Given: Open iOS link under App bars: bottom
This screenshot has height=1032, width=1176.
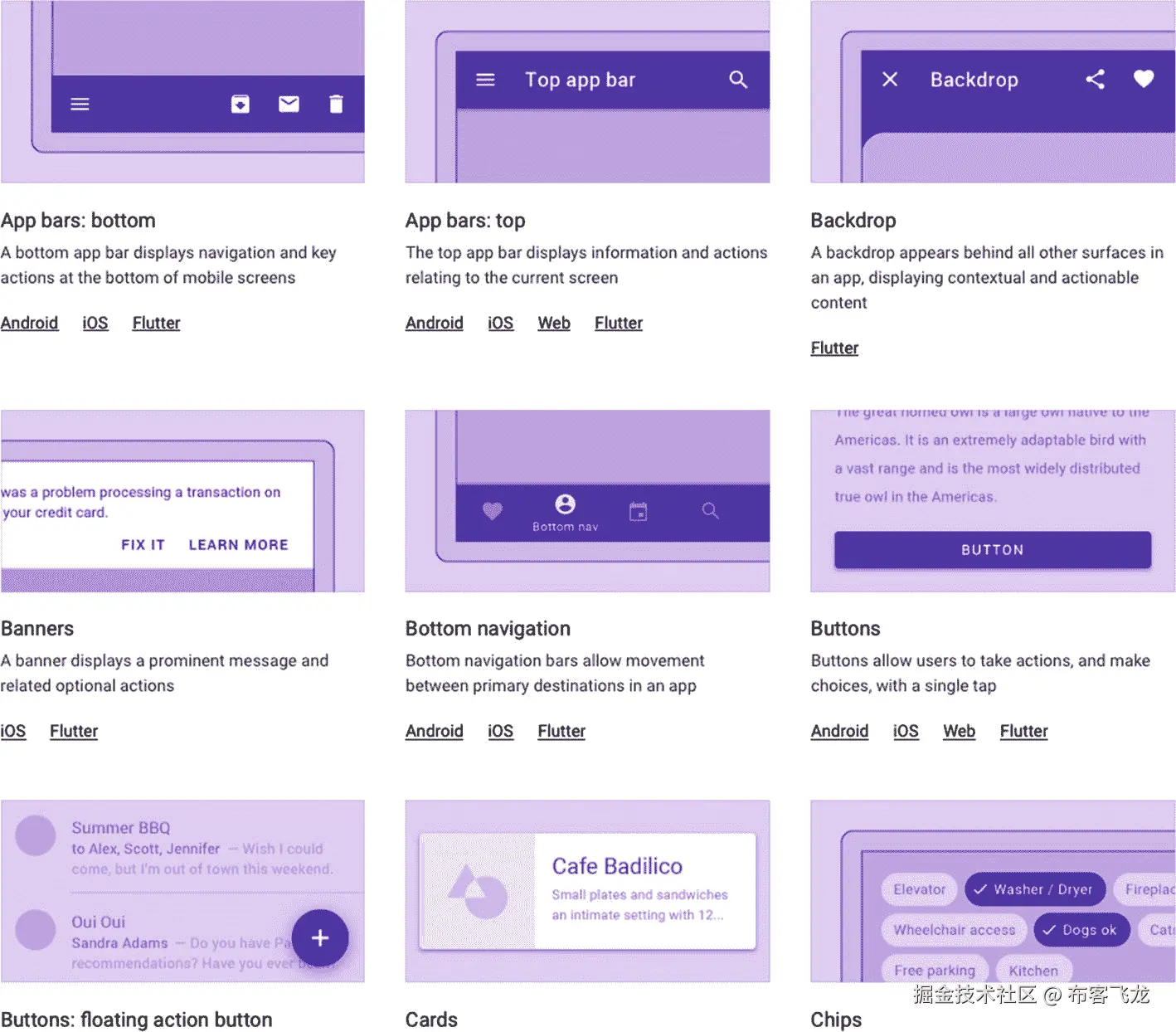Looking at the screenshot, I should (x=95, y=323).
